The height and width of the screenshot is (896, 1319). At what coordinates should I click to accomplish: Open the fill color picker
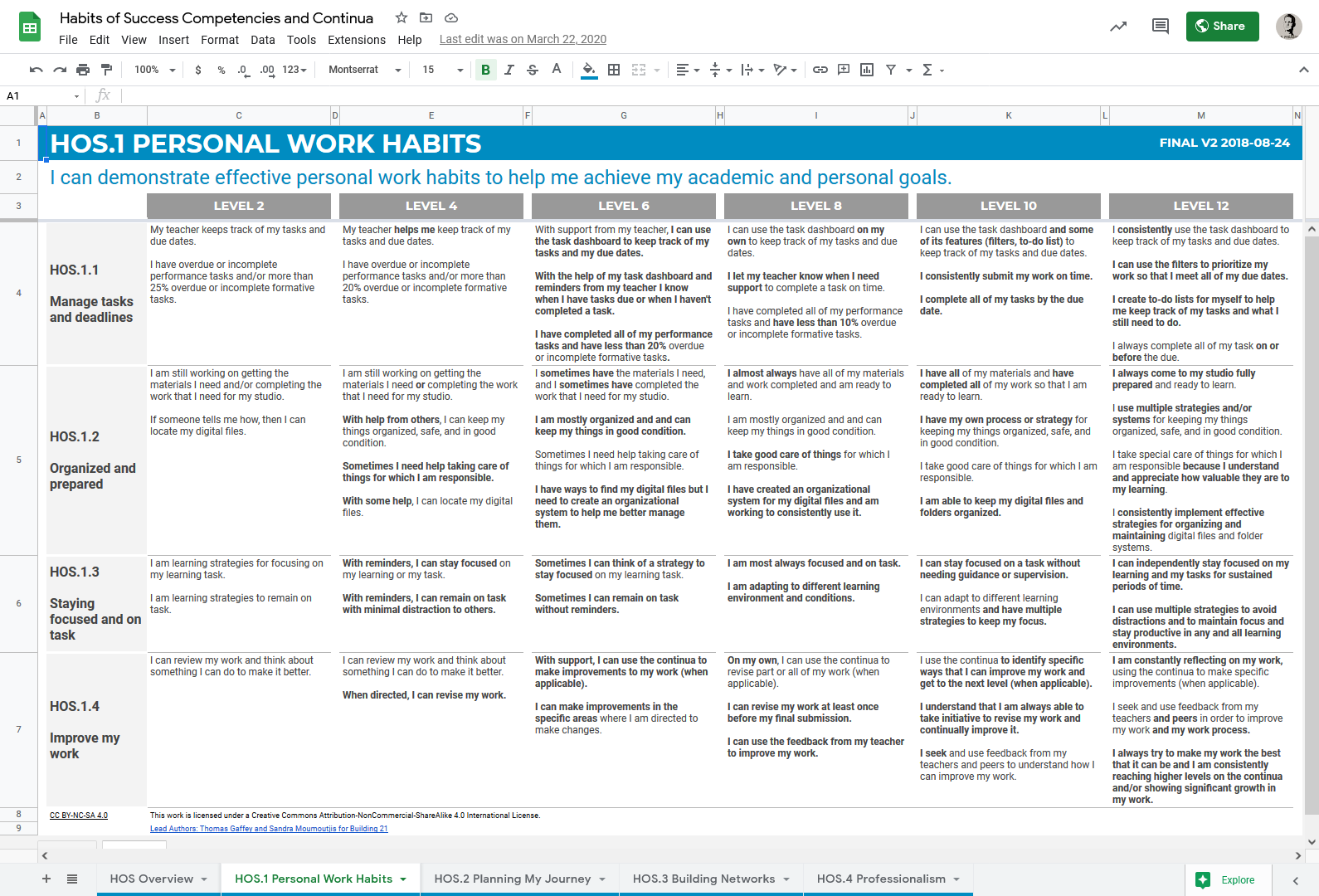(588, 70)
